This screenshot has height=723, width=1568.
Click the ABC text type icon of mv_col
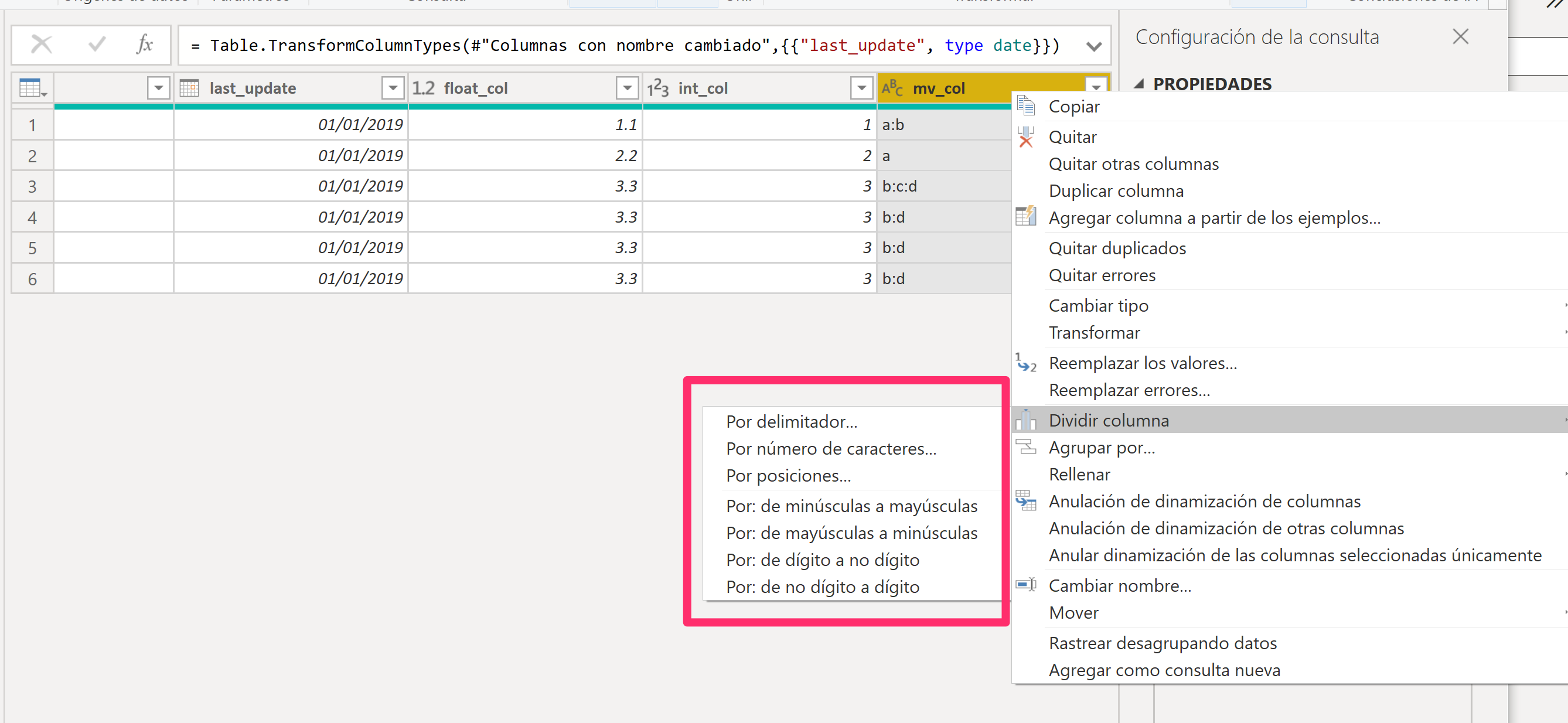coord(892,88)
